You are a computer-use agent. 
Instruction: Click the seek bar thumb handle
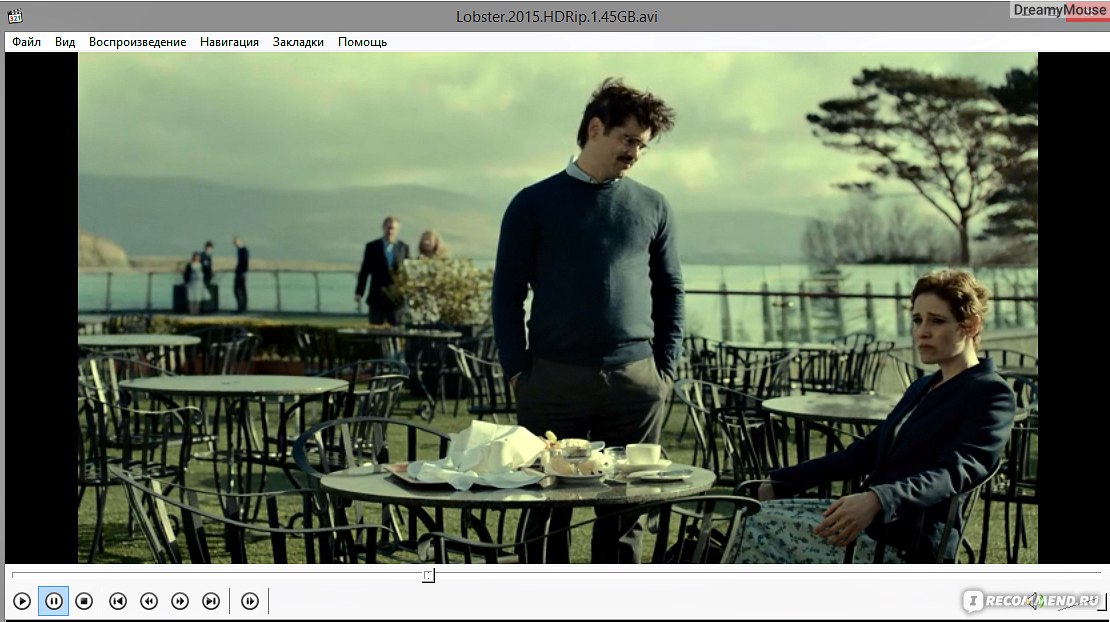428,575
